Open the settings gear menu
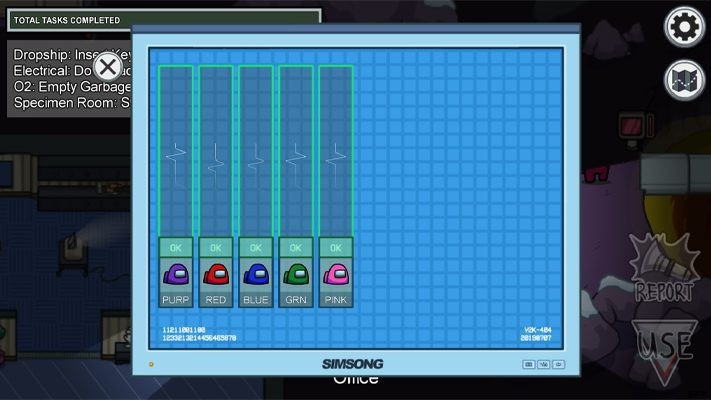 [x=685, y=27]
